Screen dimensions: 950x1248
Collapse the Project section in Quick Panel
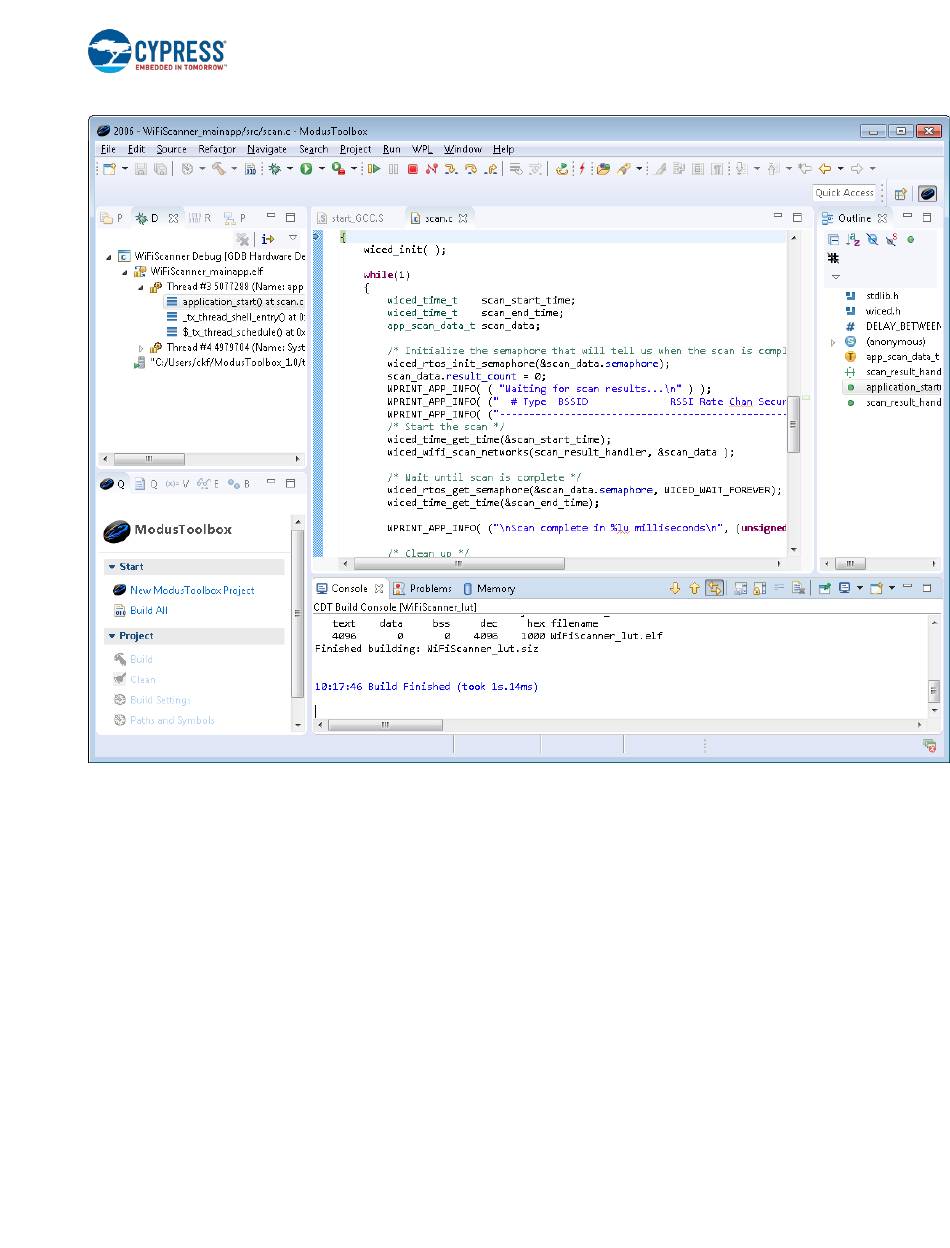112,636
